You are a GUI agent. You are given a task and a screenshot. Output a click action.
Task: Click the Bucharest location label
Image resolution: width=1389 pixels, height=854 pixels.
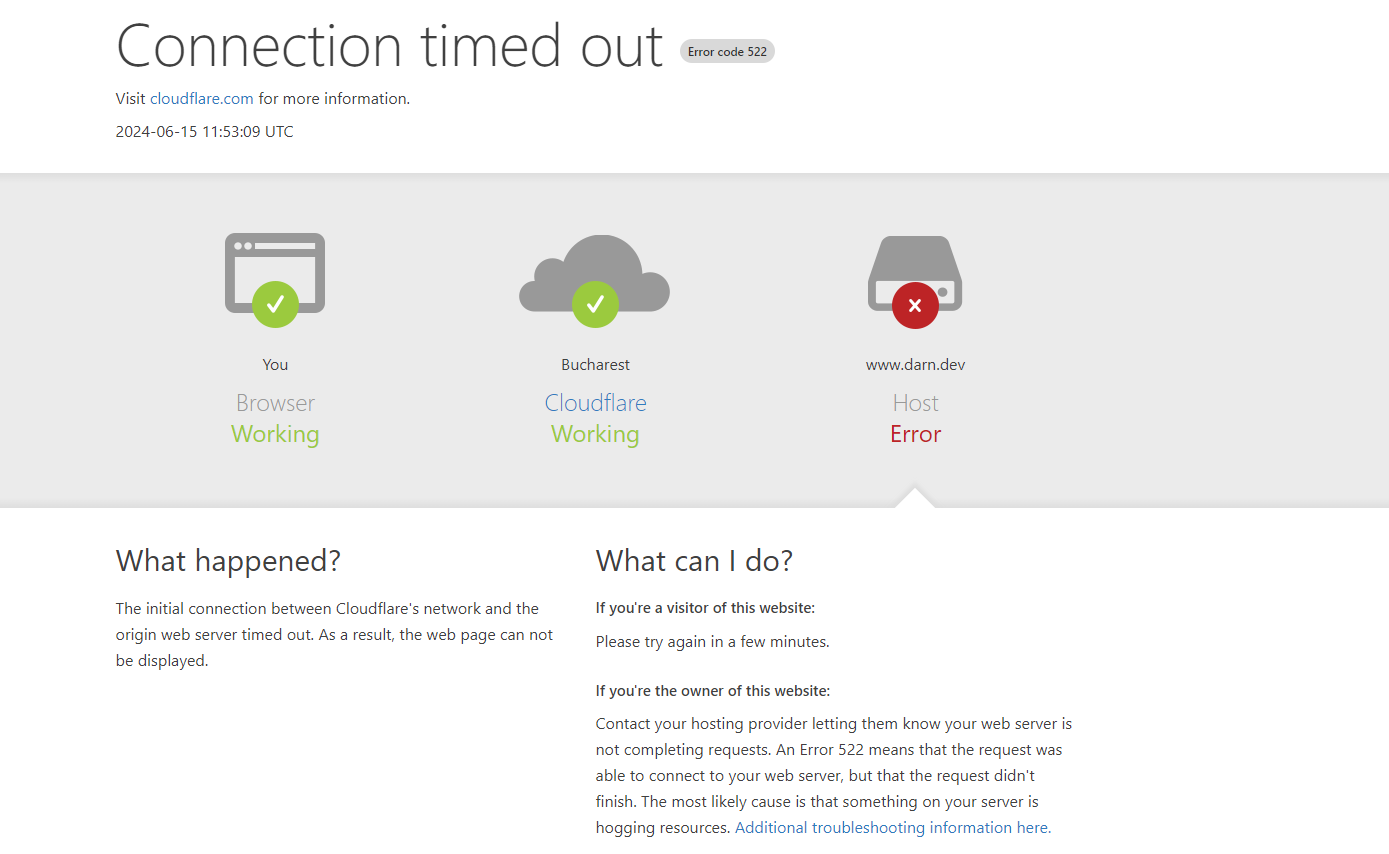click(595, 364)
